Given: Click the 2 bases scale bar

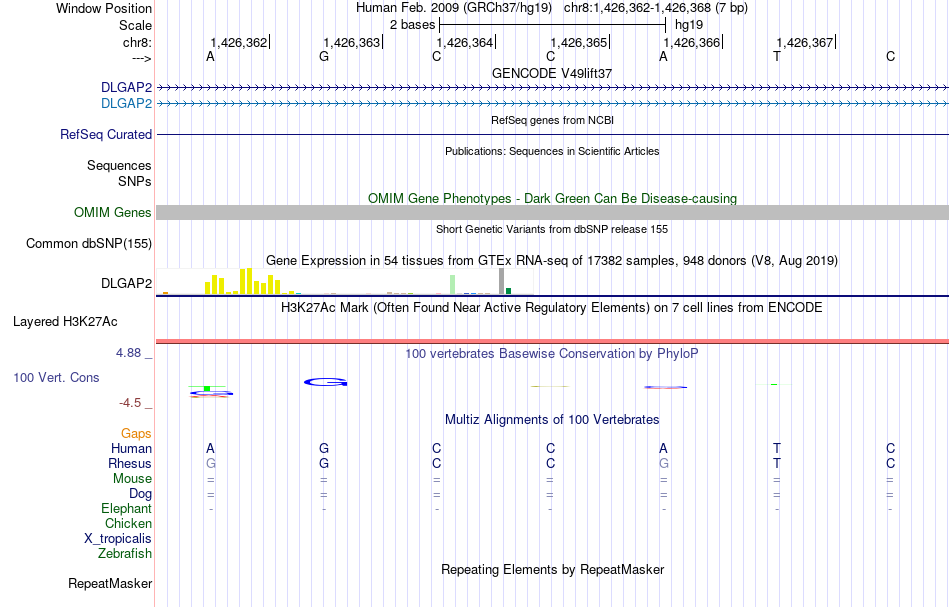Looking at the screenshot, I should (552, 25).
